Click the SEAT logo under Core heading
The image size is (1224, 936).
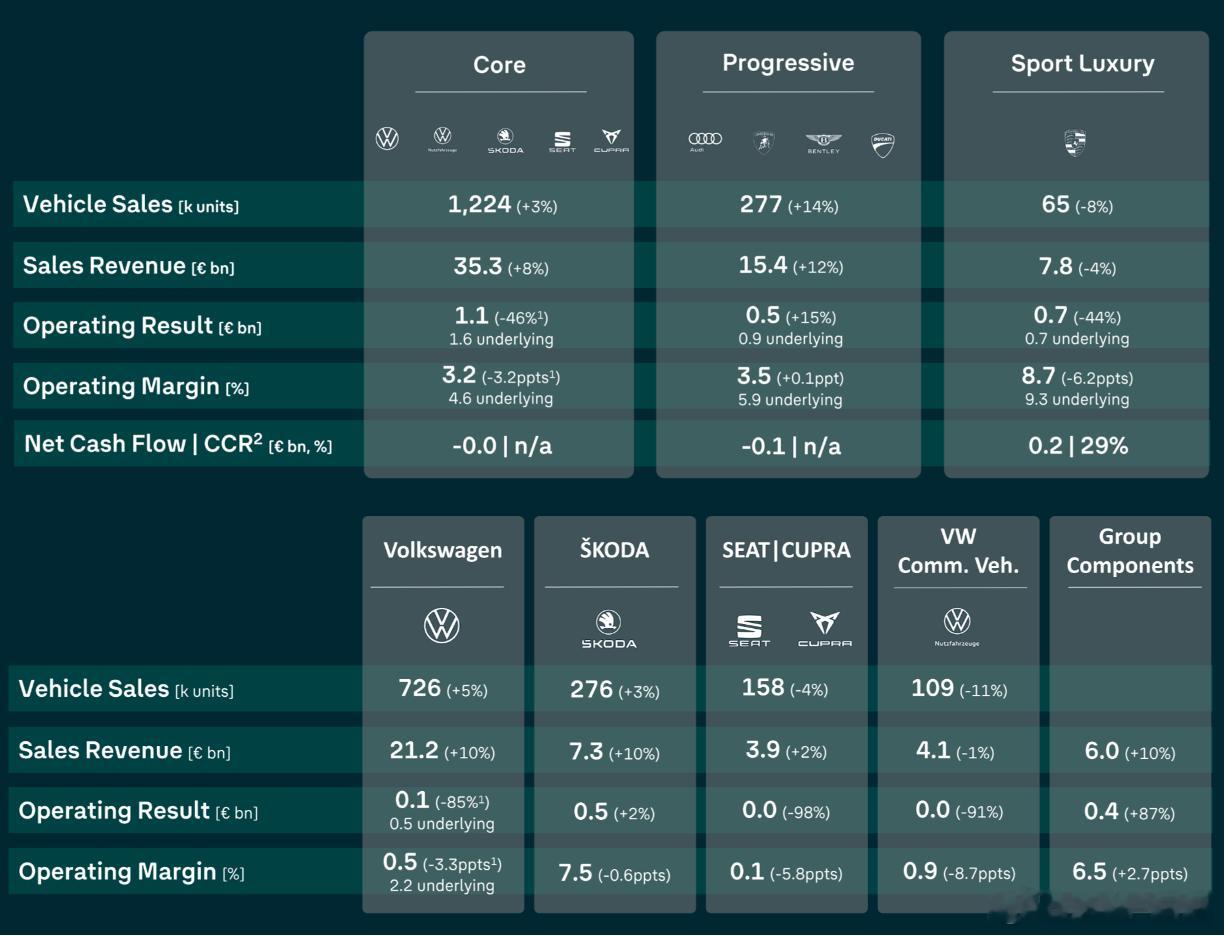(562, 142)
